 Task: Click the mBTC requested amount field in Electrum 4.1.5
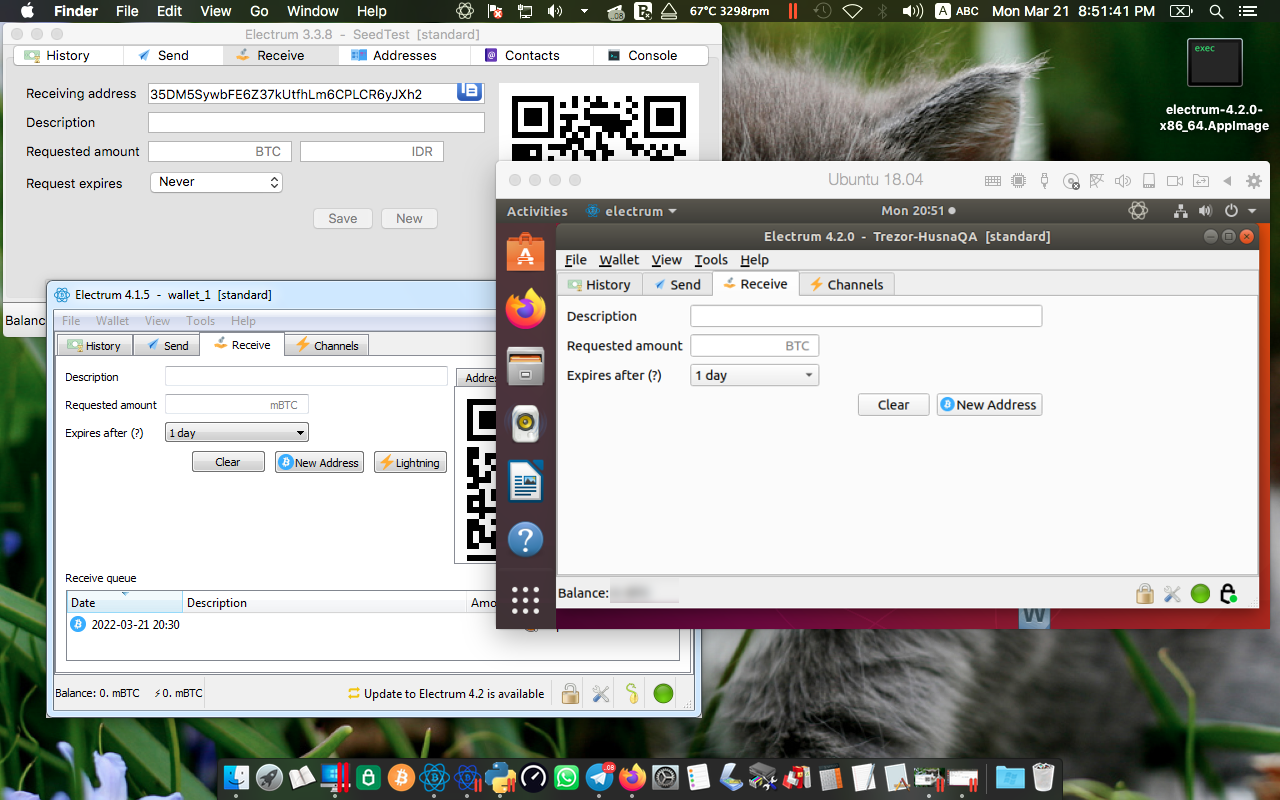(237, 405)
